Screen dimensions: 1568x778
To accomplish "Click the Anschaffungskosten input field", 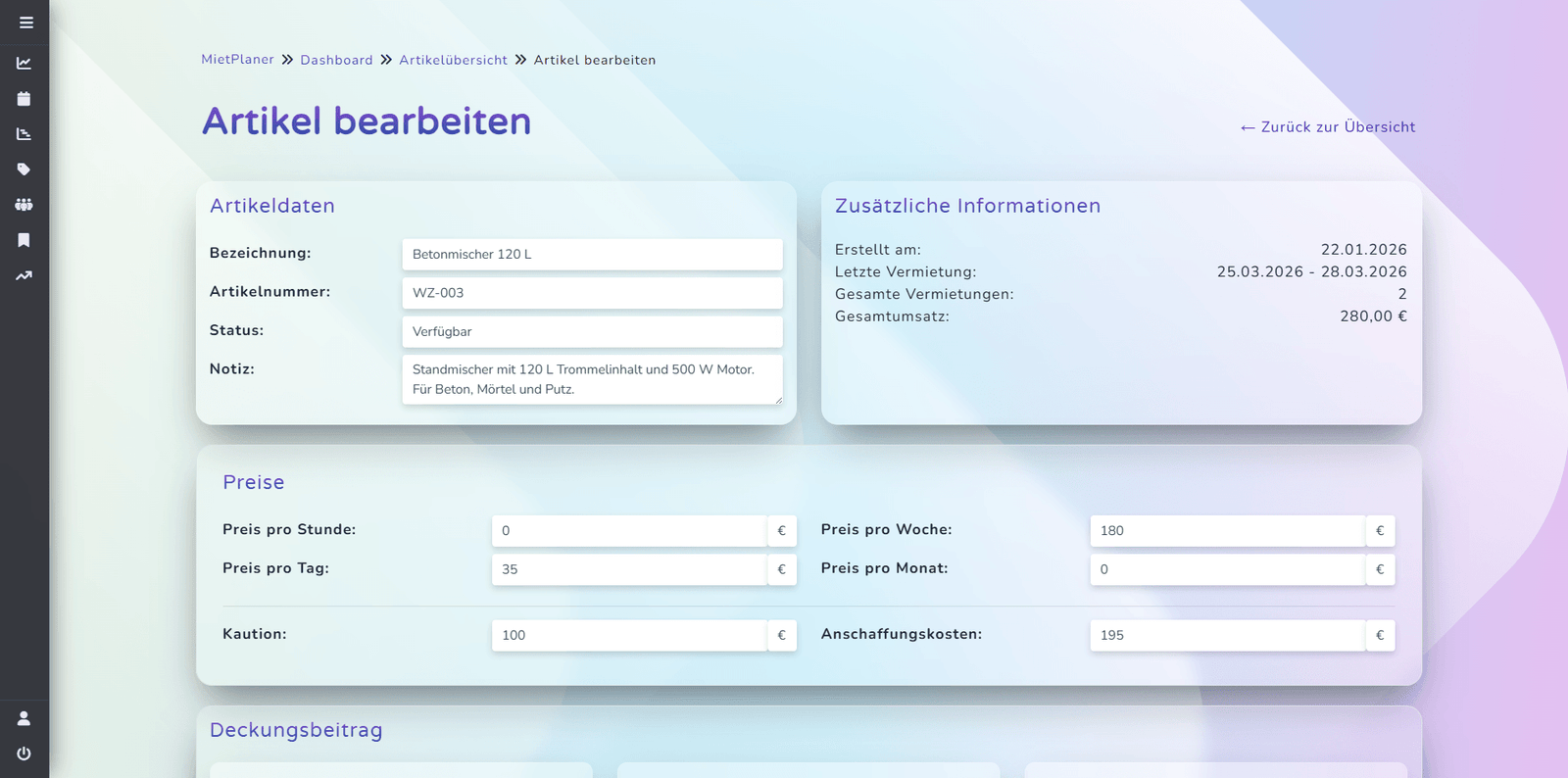I will (1228, 635).
